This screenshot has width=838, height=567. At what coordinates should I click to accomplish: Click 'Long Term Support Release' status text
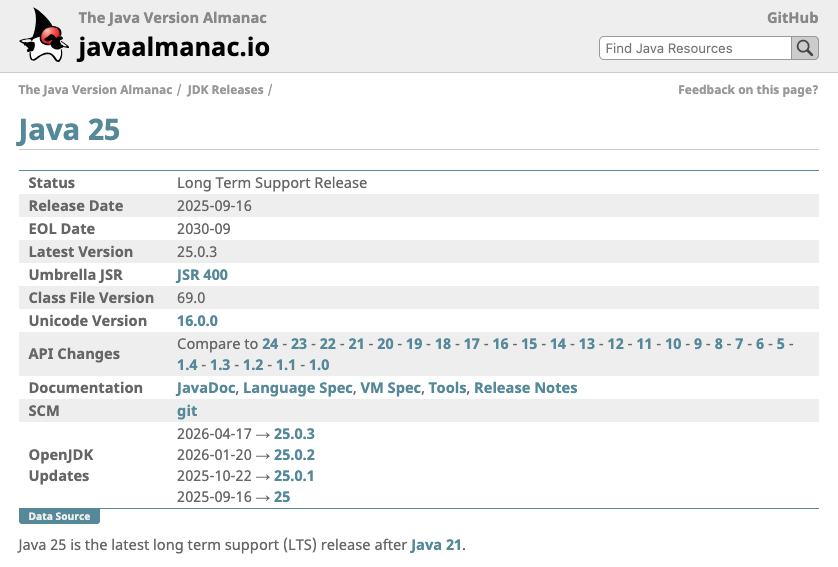coord(272,183)
